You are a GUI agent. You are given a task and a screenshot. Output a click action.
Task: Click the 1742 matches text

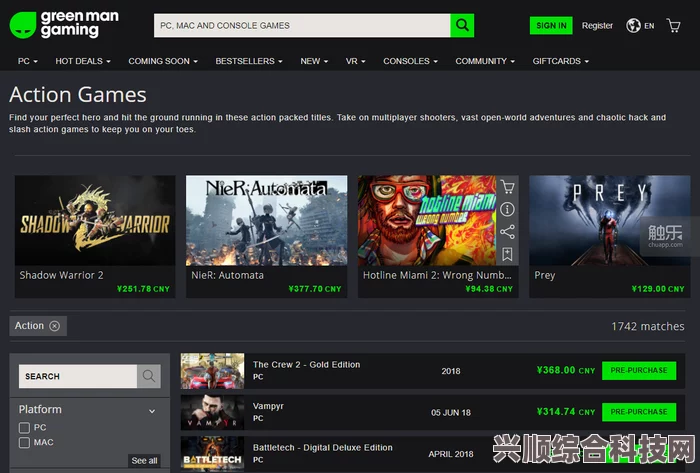click(x=647, y=327)
